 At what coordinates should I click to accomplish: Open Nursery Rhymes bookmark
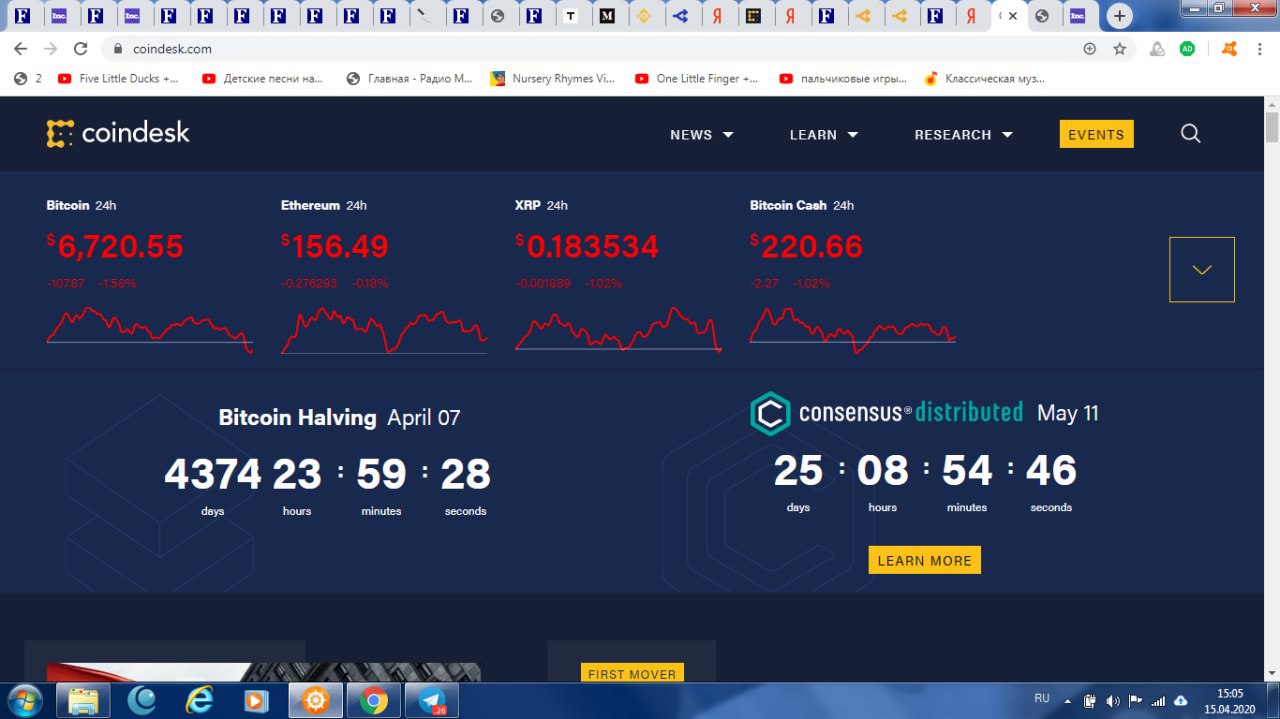click(x=553, y=78)
